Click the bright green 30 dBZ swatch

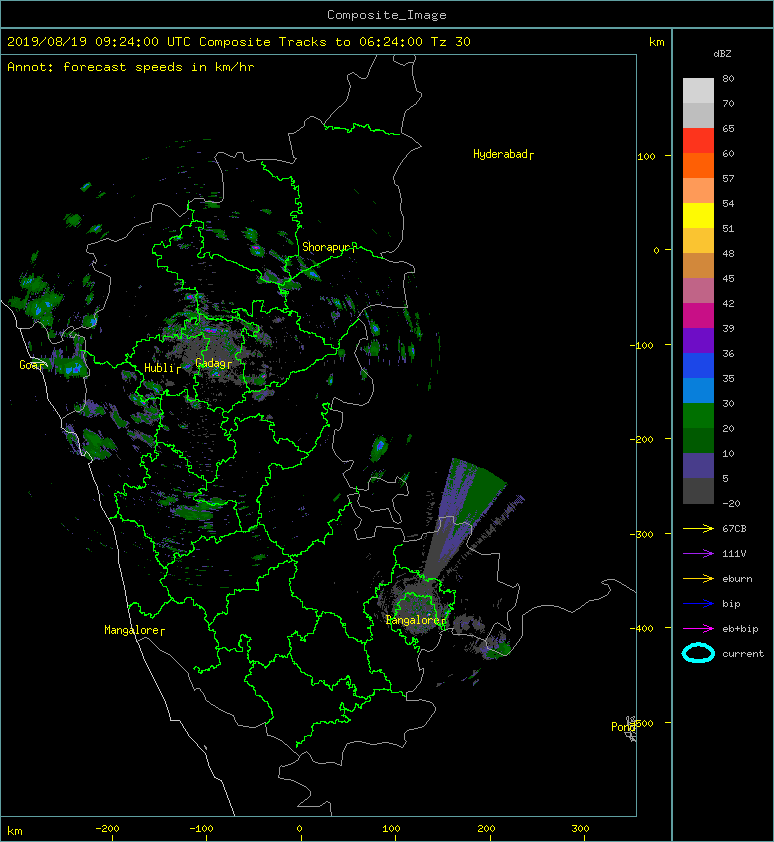pyautogui.click(x=698, y=416)
